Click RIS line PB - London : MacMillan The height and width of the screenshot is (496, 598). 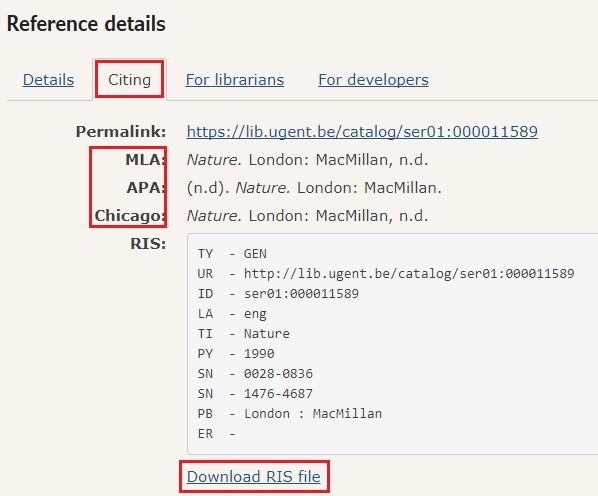(x=289, y=414)
